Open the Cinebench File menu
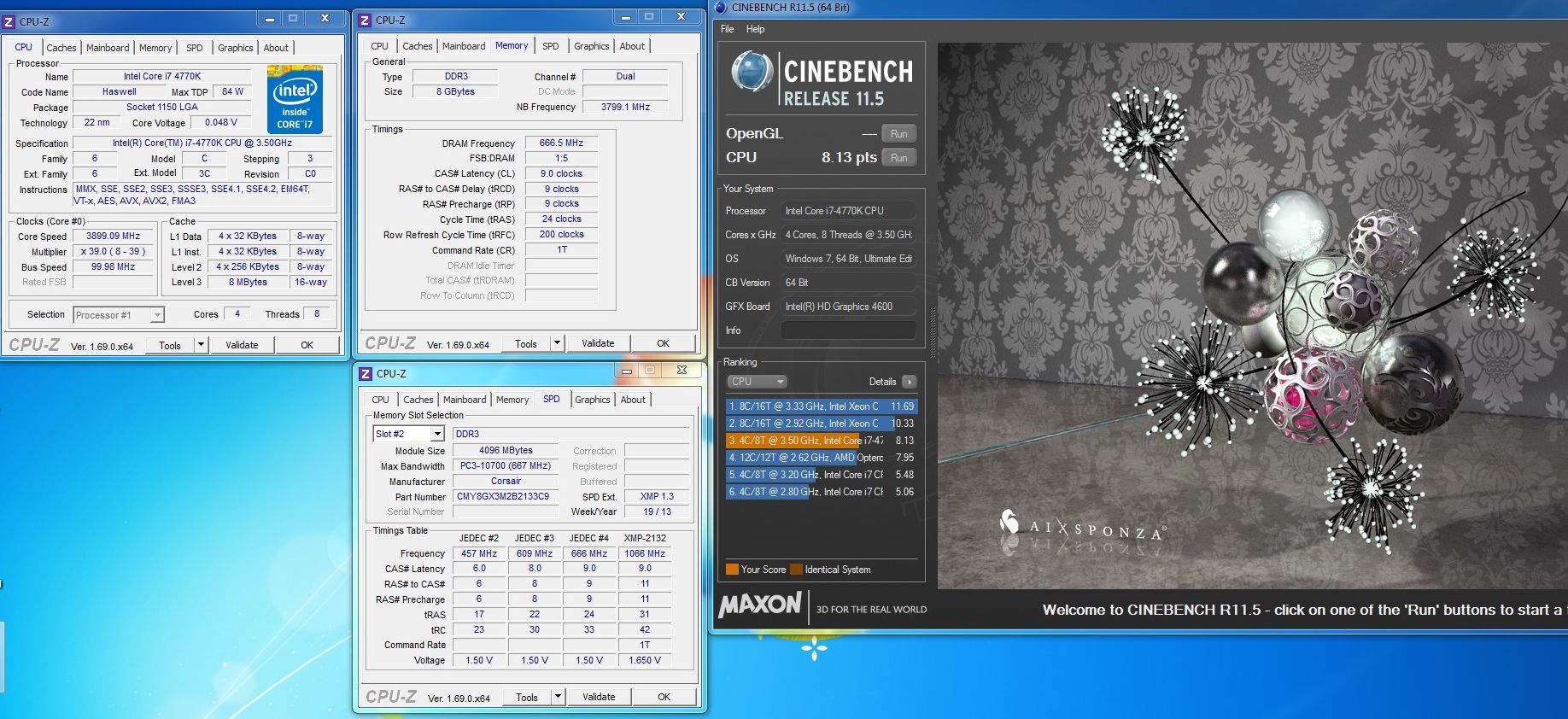Screen dimensions: 1568x719 [727, 29]
